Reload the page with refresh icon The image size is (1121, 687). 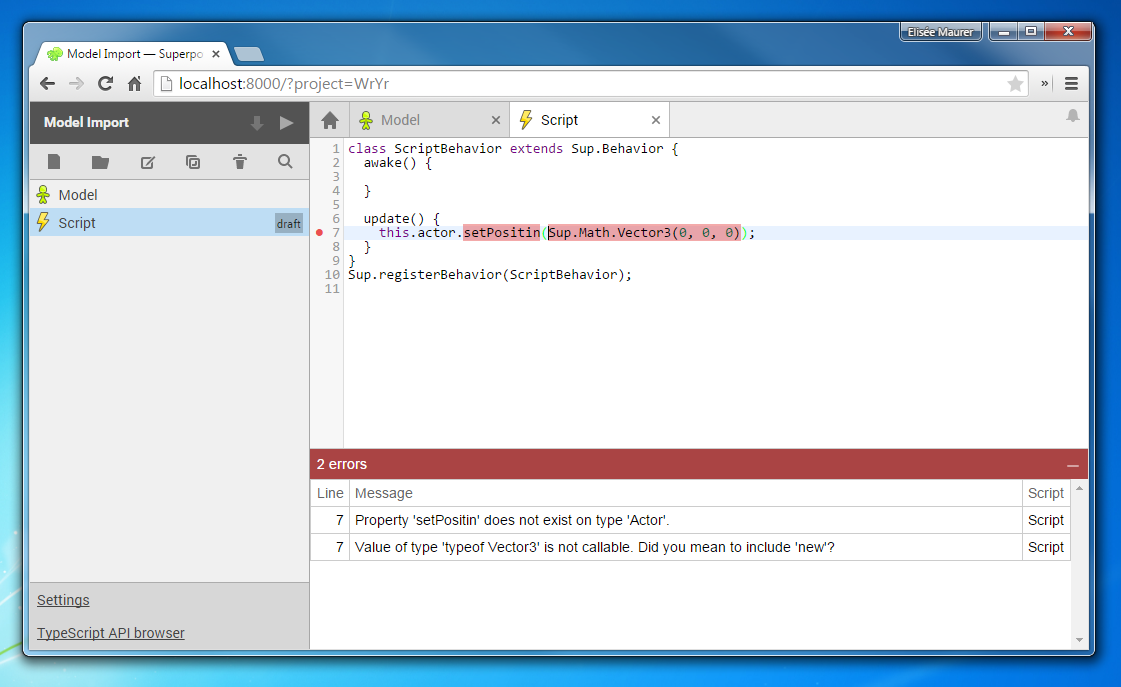click(105, 84)
